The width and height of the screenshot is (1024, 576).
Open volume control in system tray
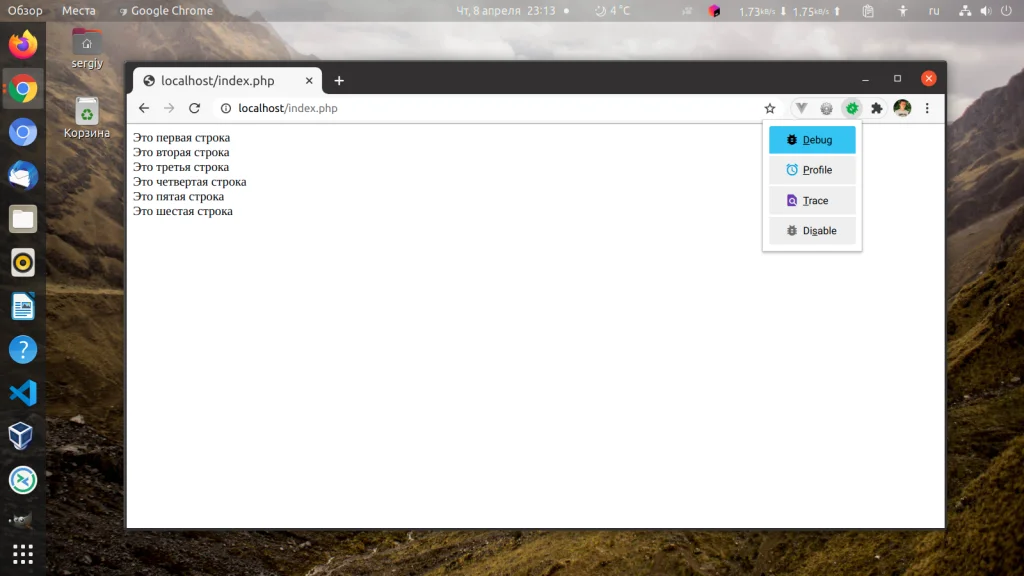(985, 10)
